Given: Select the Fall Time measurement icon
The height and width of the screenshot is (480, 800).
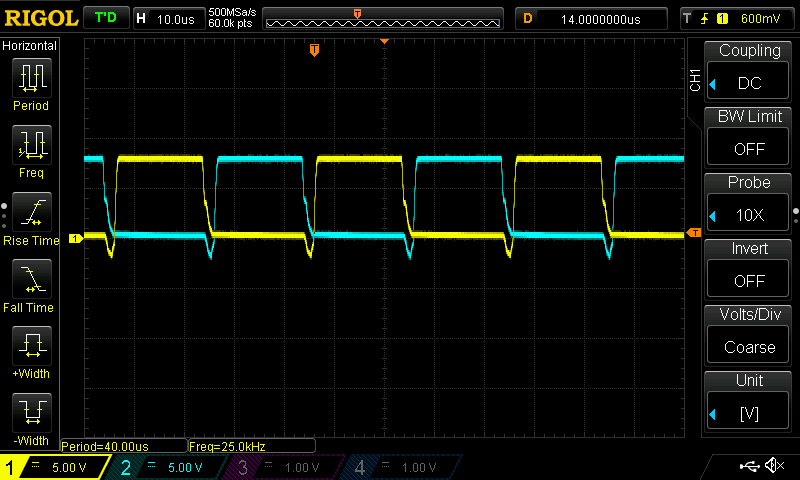Looking at the screenshot, I should tap(32, 279).
